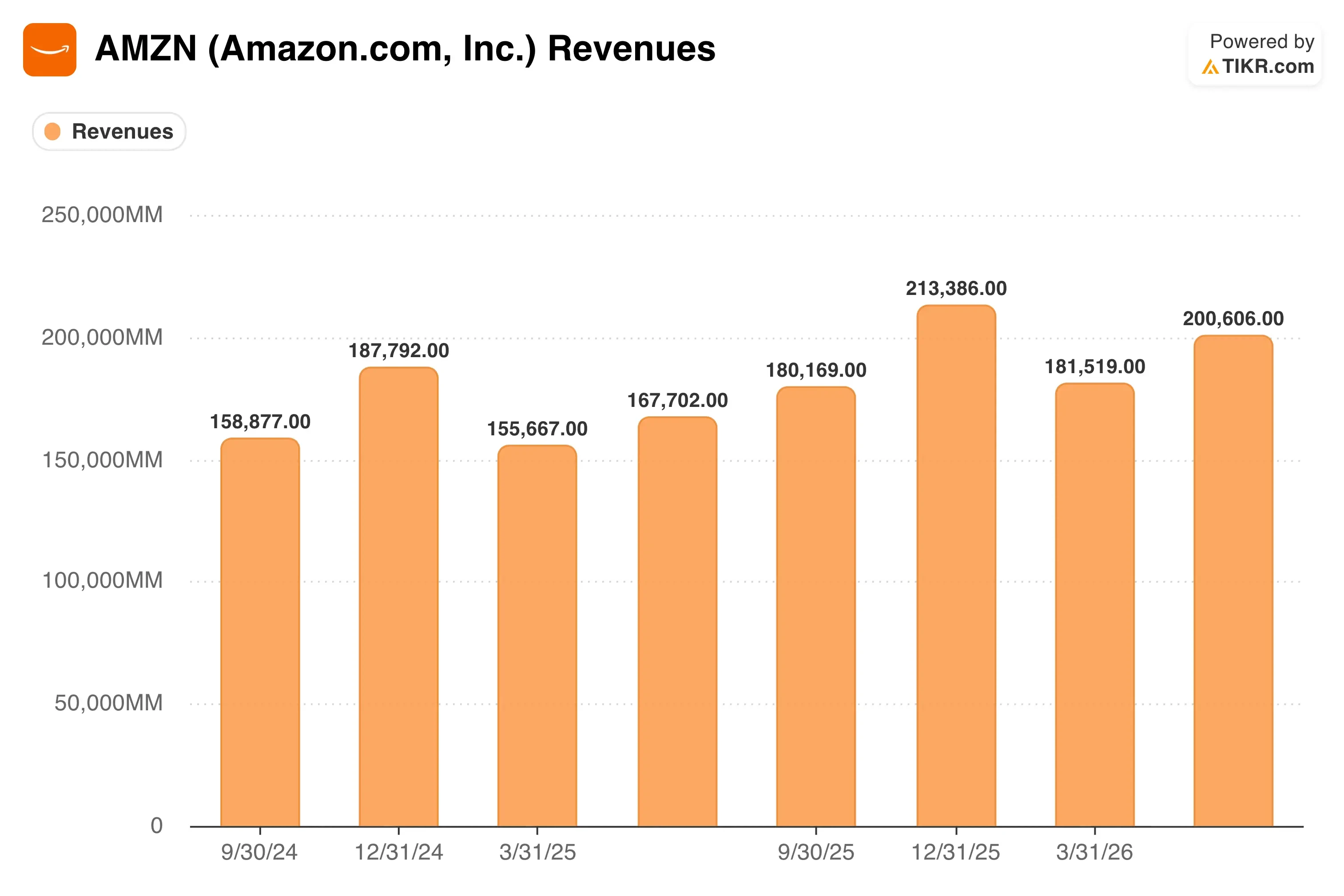Toggle the Revenues legend pill
This screenshot has height=896, width=1344.
[x=109, y=131]
